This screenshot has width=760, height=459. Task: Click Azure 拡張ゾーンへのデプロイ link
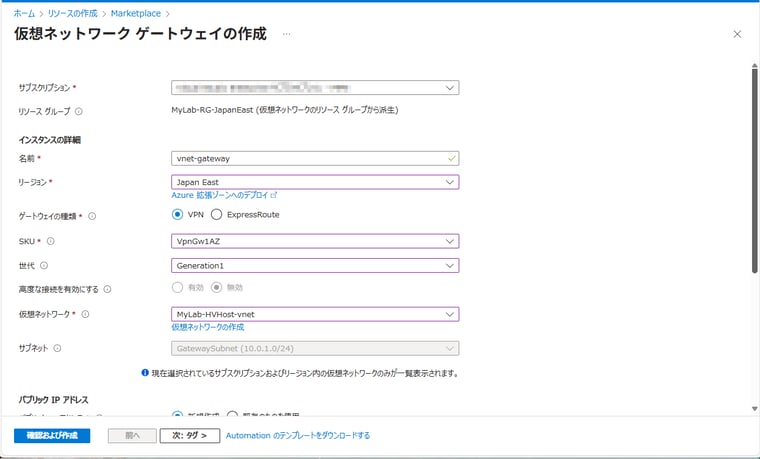[x=224, y=195]
